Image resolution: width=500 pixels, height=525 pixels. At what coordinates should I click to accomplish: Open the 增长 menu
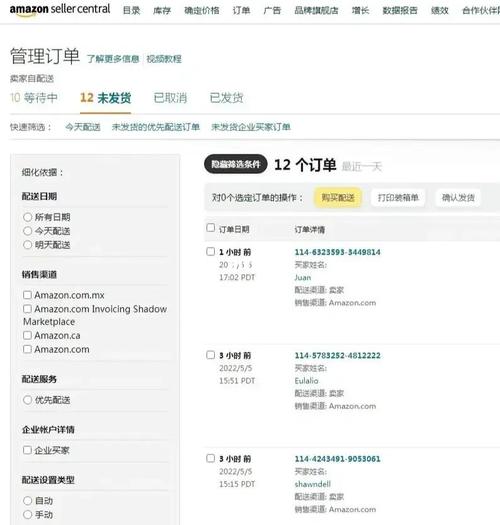tap(360, 10)
